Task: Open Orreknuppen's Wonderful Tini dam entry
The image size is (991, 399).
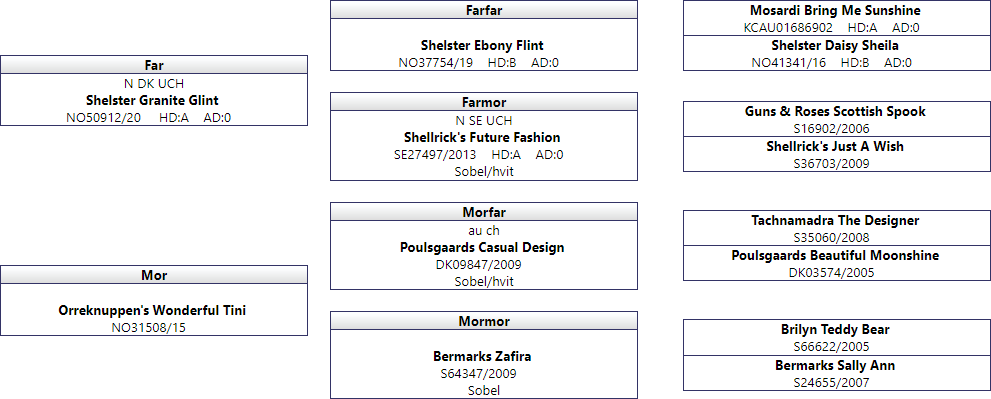Action: [x=152, y=310]
